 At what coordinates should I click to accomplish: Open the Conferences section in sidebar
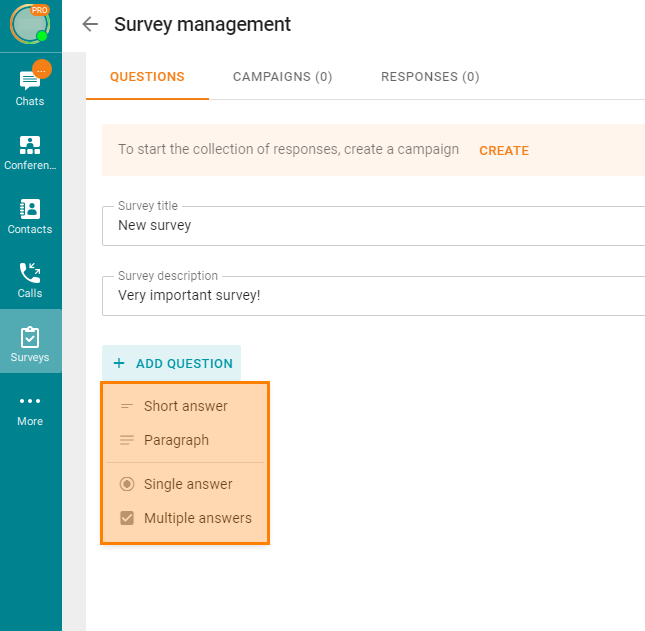(30, 153)
